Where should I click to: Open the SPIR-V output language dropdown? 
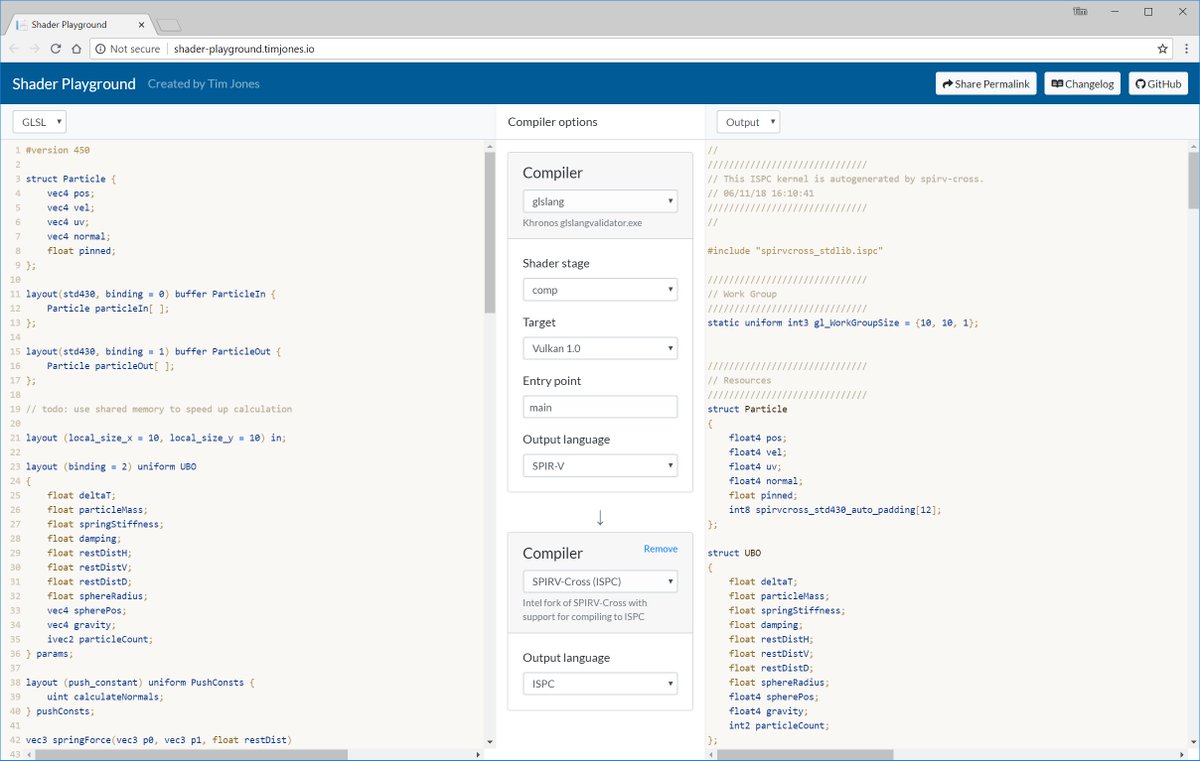click(x=600, y=466)
